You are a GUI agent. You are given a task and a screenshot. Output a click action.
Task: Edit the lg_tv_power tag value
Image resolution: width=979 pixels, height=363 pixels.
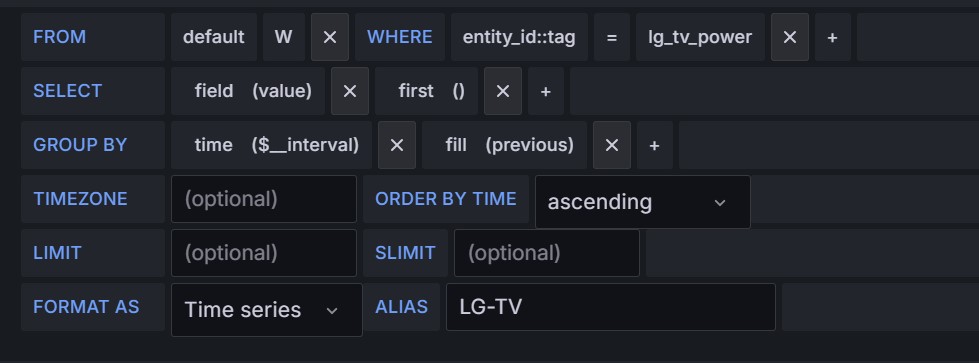click(x=700, y=37)
